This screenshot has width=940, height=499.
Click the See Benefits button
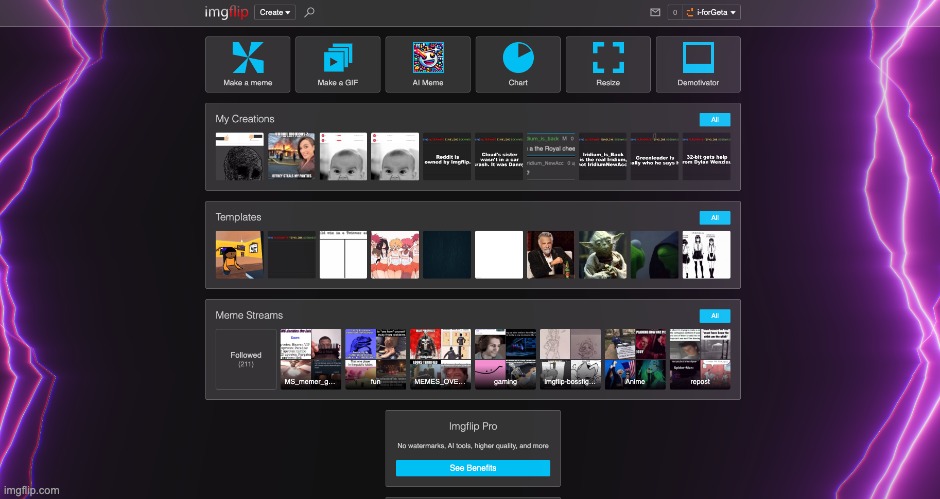pyautogui.click(x=473, y=468)
